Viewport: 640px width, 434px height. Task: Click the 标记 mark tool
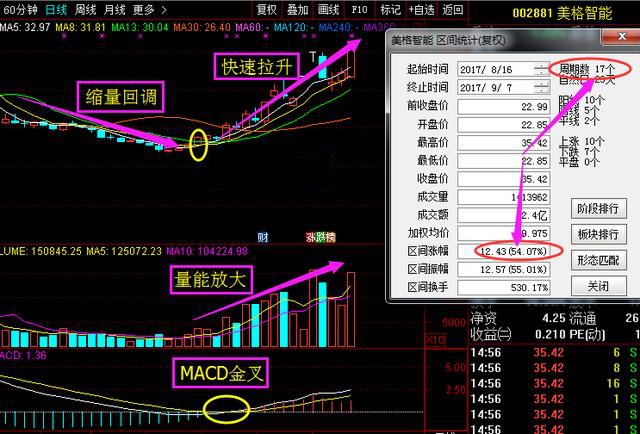pos(391,10)
